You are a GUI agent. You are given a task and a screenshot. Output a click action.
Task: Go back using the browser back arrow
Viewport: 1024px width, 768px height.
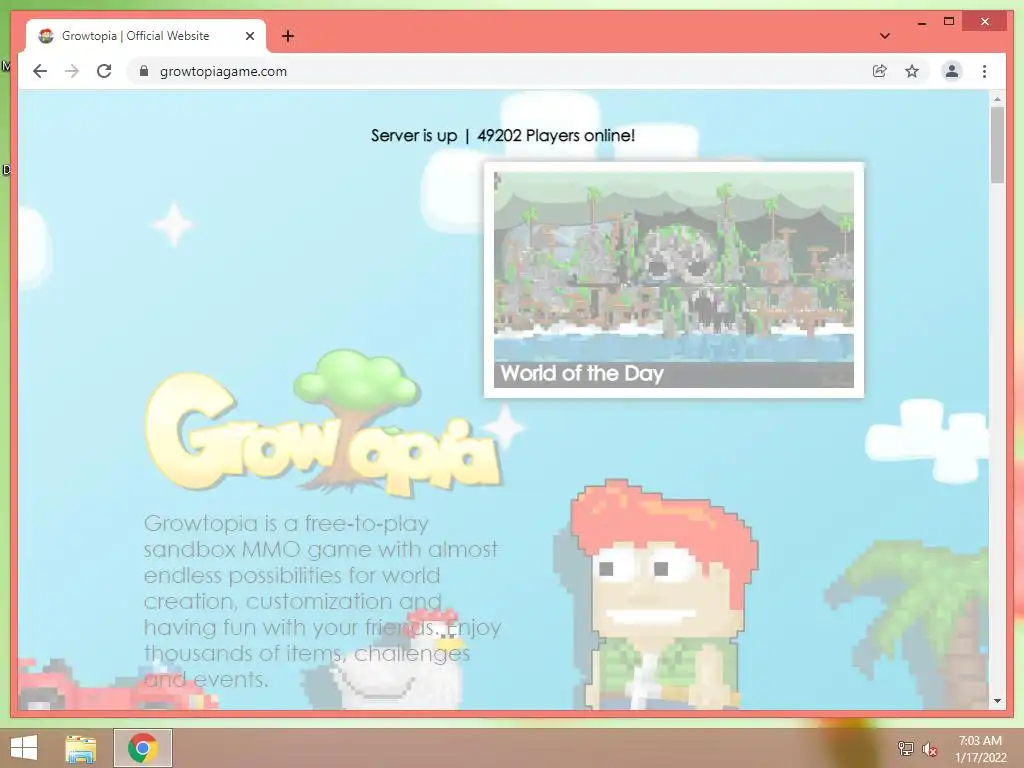click(x=40, y=71)
